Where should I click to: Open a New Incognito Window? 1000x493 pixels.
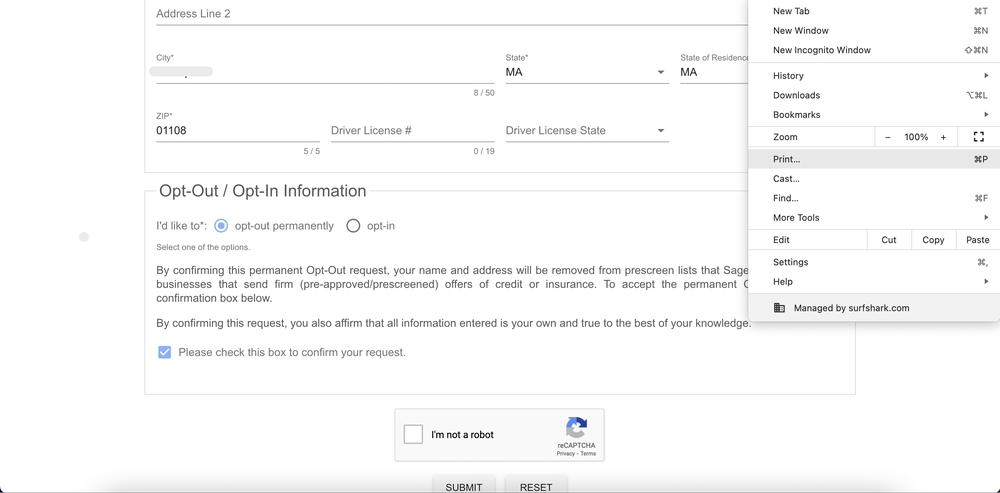click(874, 50)
